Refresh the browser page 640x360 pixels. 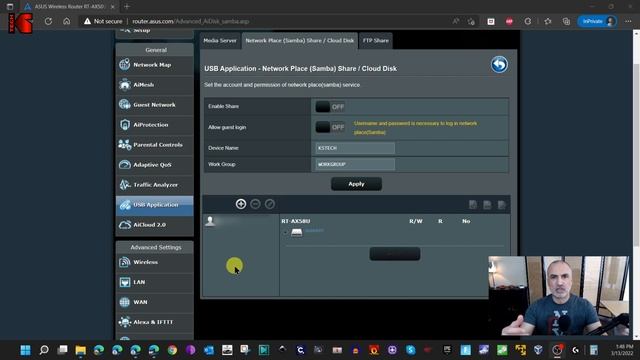[48, 21]
